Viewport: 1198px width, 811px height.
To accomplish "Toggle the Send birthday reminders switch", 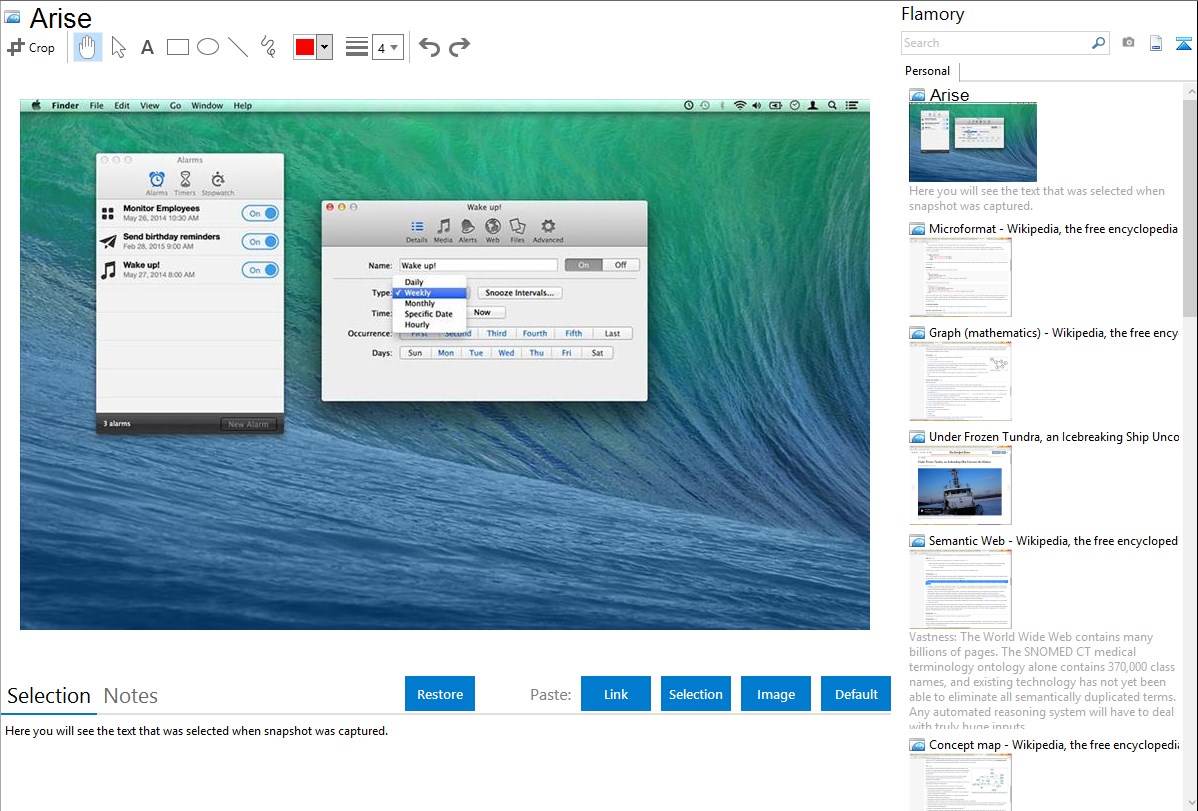I will [x=259, y=241].
